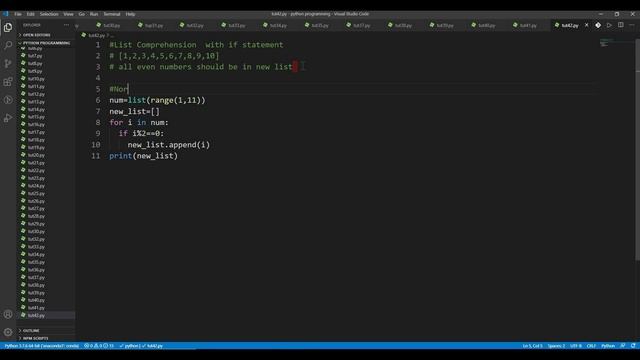Open the Explorer view in activity bar
Screen dimensions: 640x360
8,27
